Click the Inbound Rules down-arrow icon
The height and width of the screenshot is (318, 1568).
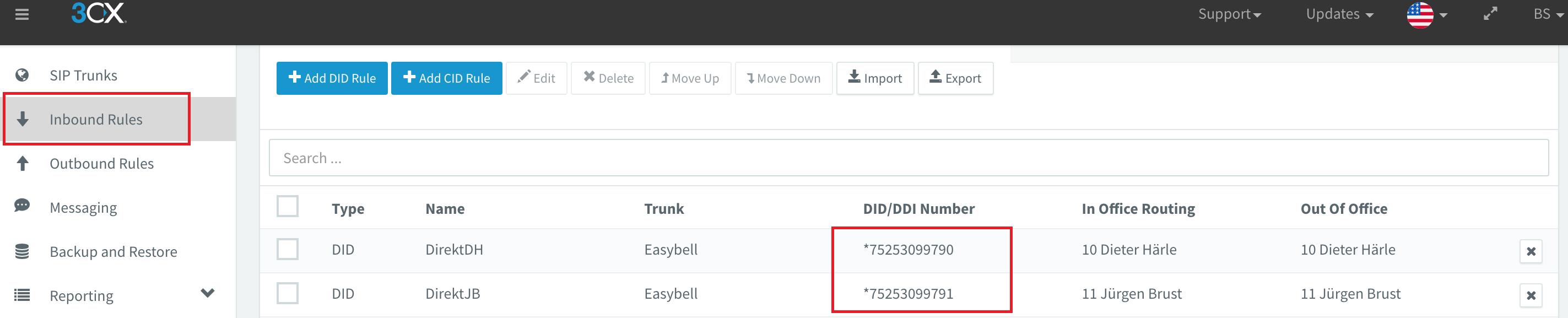23,119
